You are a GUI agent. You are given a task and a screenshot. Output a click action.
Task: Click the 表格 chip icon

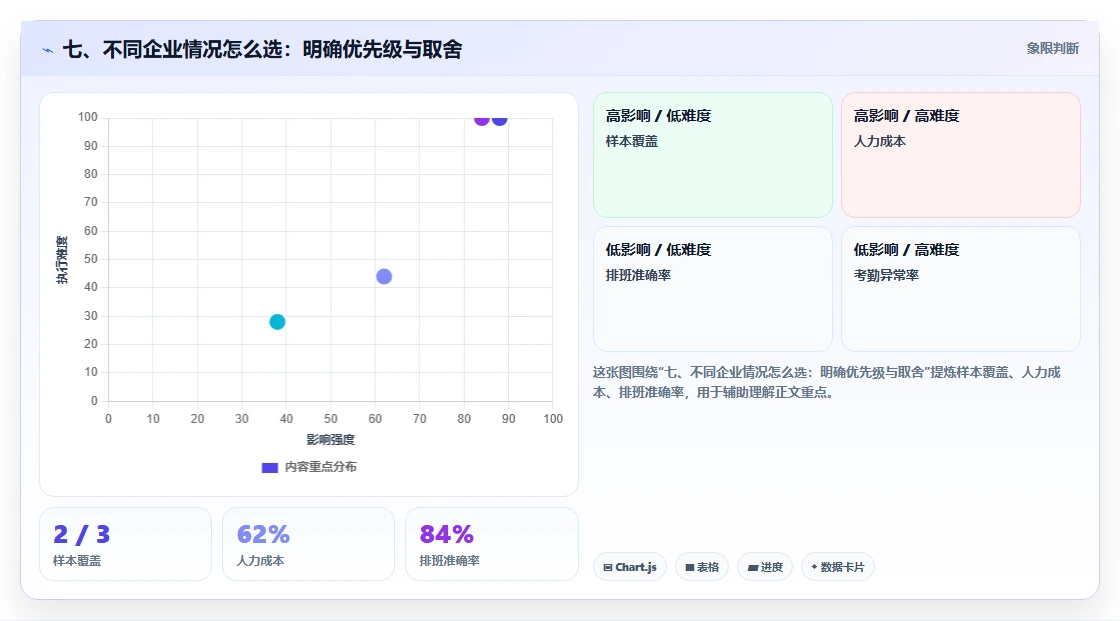[x=690, y=567]
